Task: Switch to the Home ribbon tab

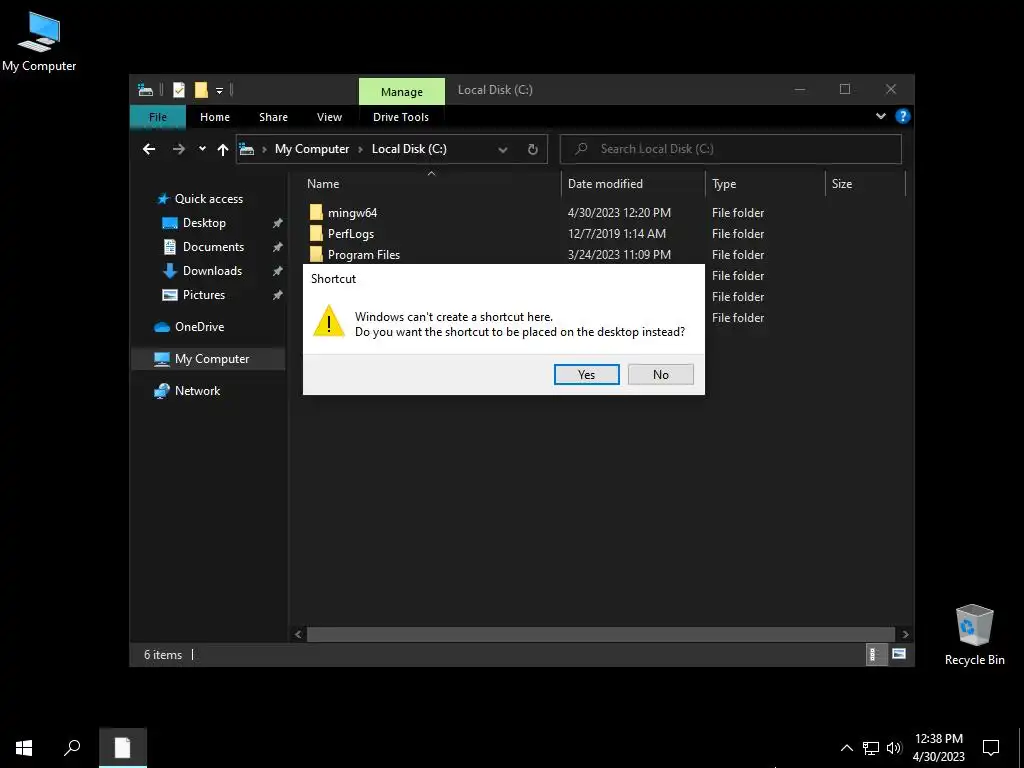Action: click(x=215, y=117)
